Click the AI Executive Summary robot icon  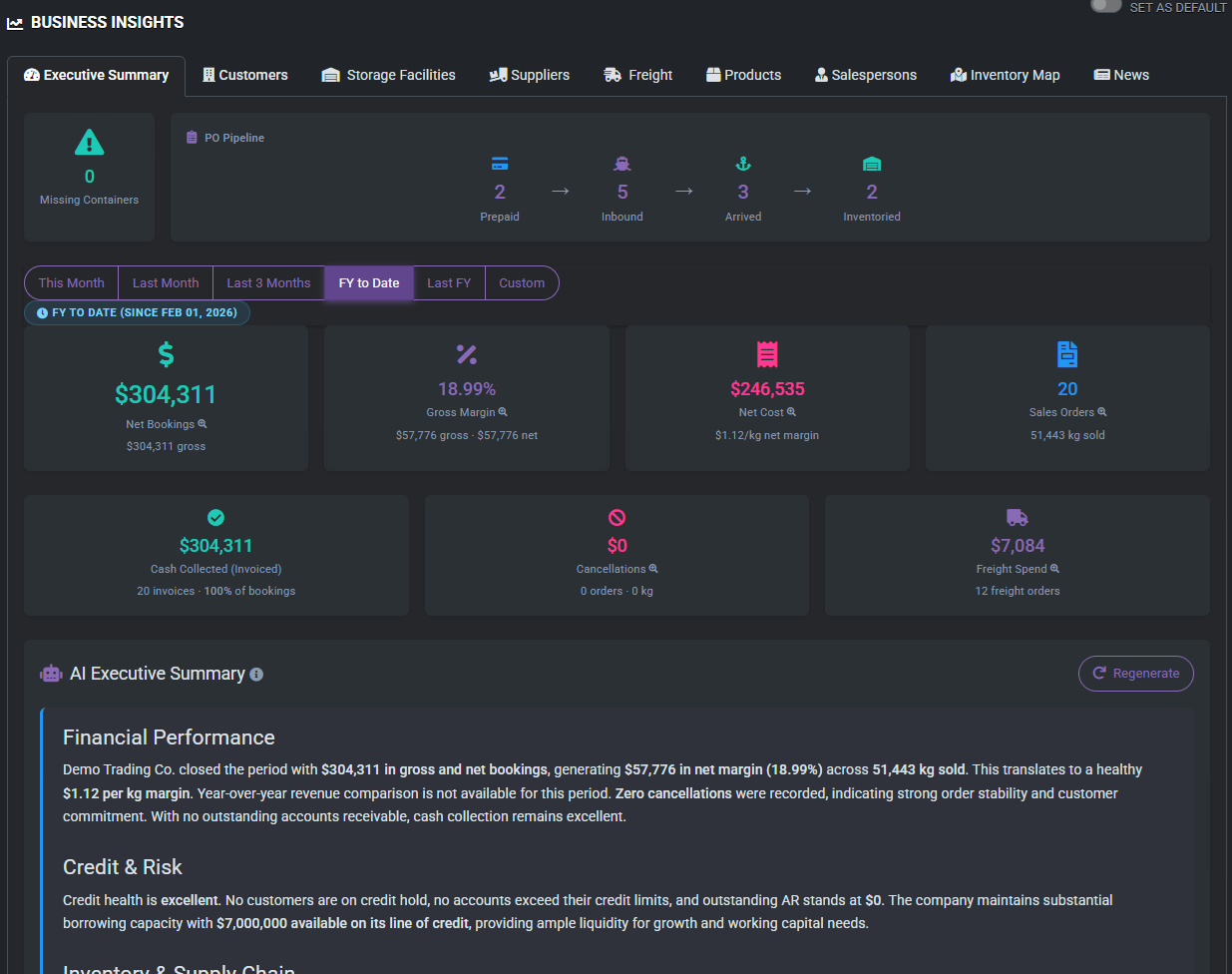click(51, 675)
